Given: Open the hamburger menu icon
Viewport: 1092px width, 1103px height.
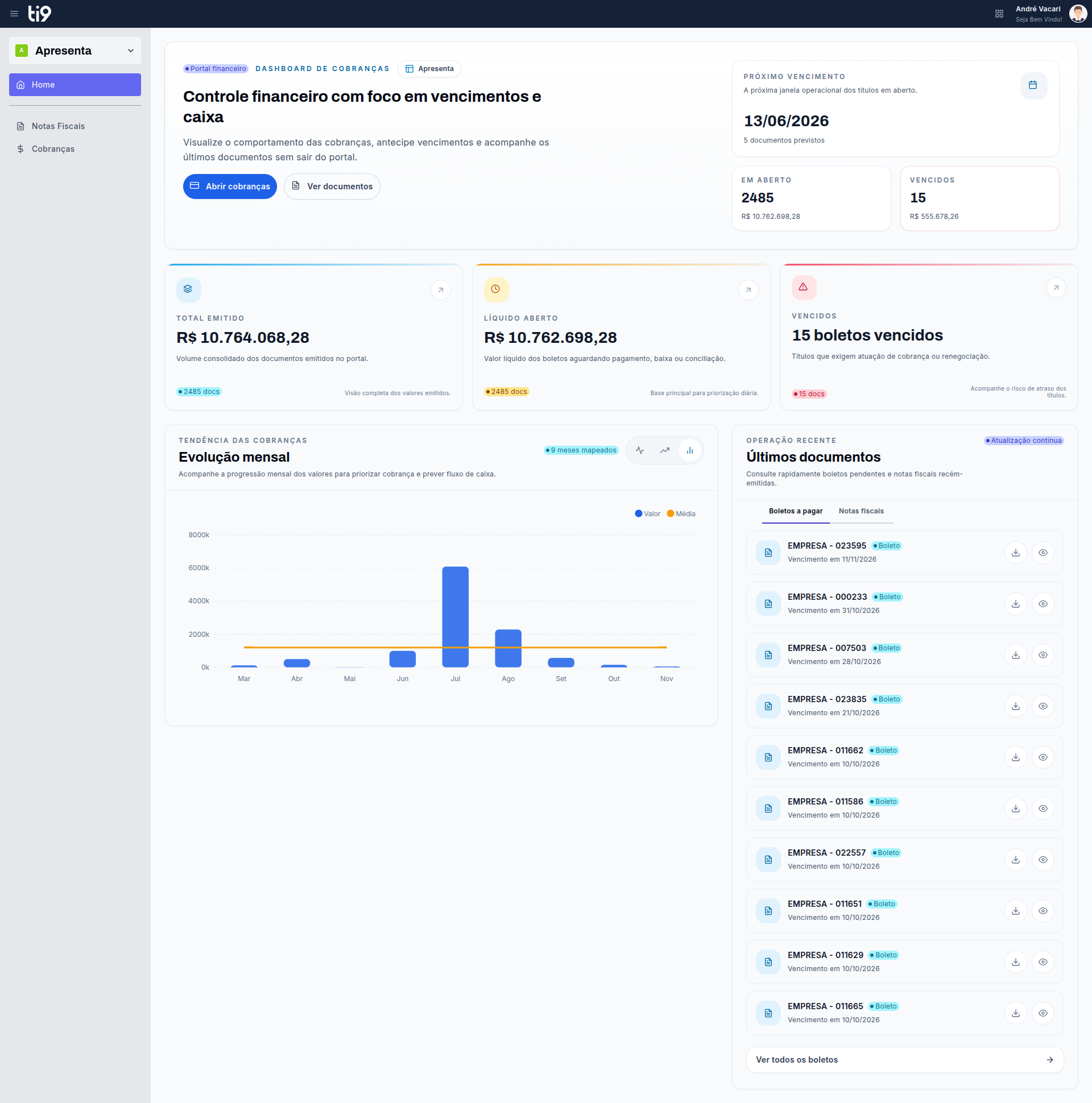Looking at the screenshot, I should [x=14, y=14].
